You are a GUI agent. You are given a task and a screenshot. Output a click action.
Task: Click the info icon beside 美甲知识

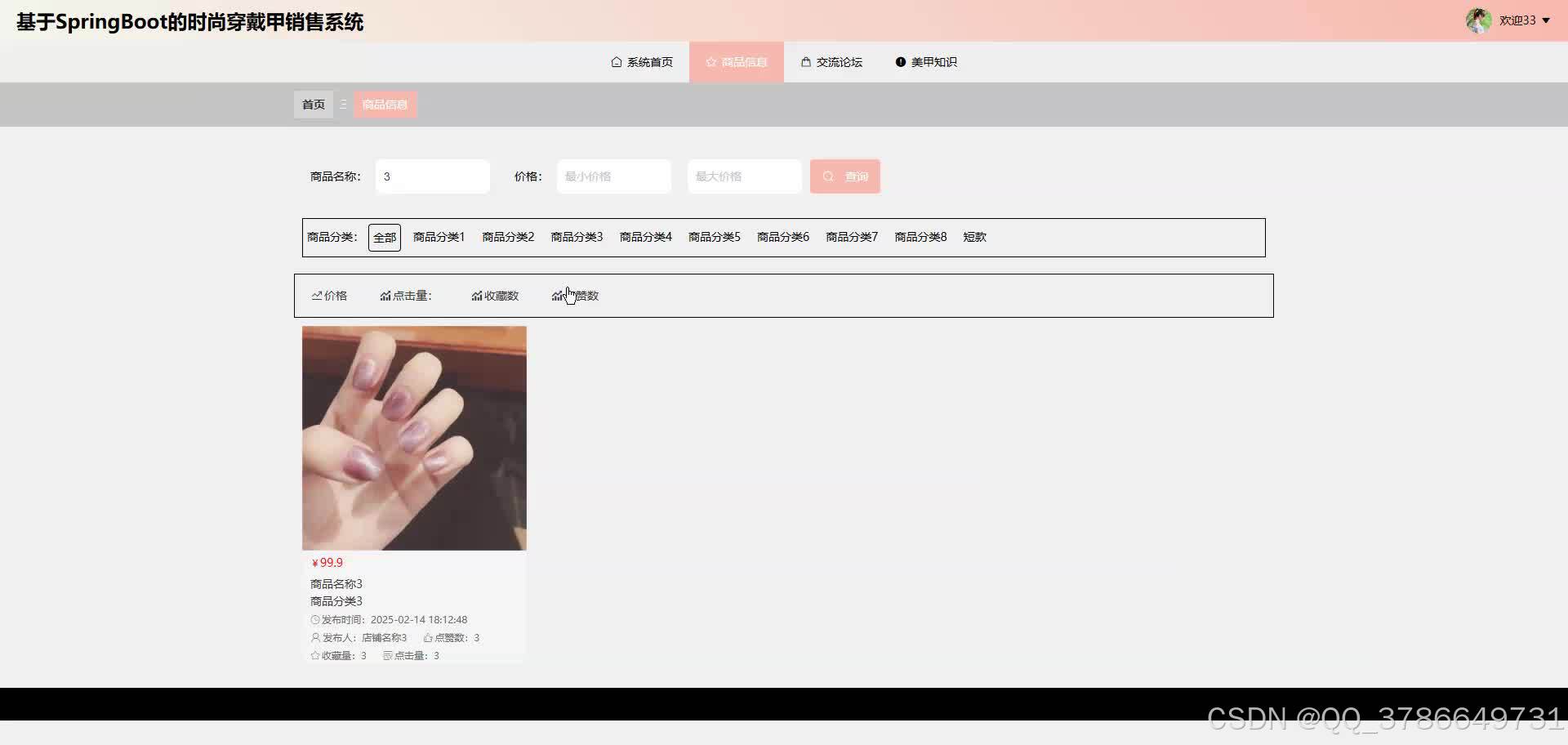tap(901, 62)
